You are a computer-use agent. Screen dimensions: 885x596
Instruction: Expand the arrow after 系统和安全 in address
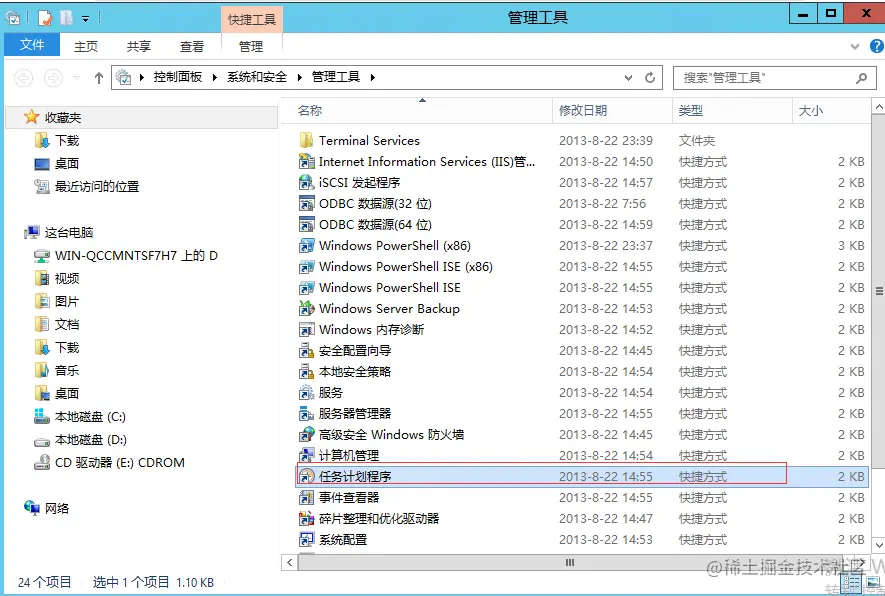pyautogui.click(x=299, y=77)
